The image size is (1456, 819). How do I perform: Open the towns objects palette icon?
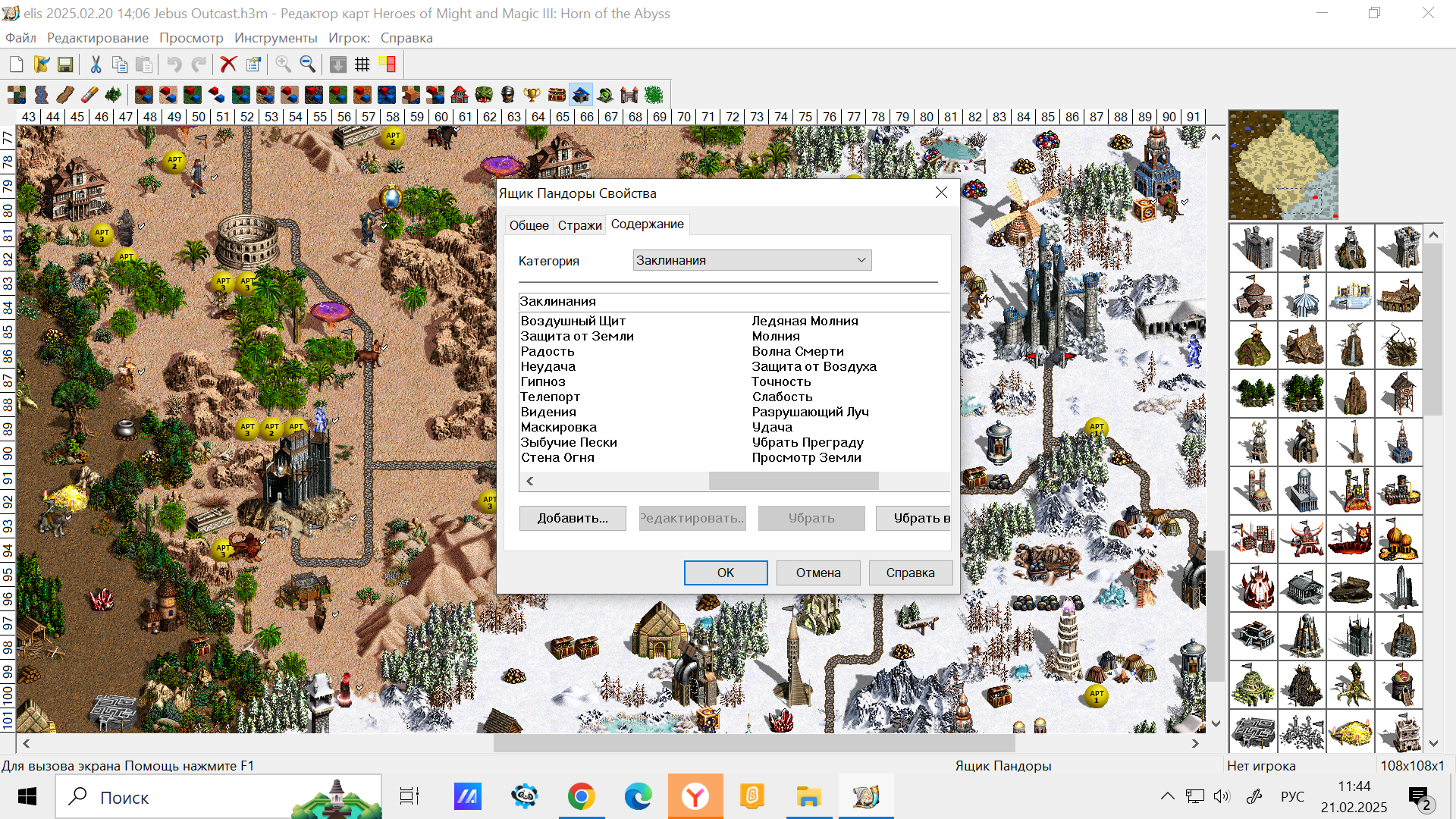tap(460, 95)
